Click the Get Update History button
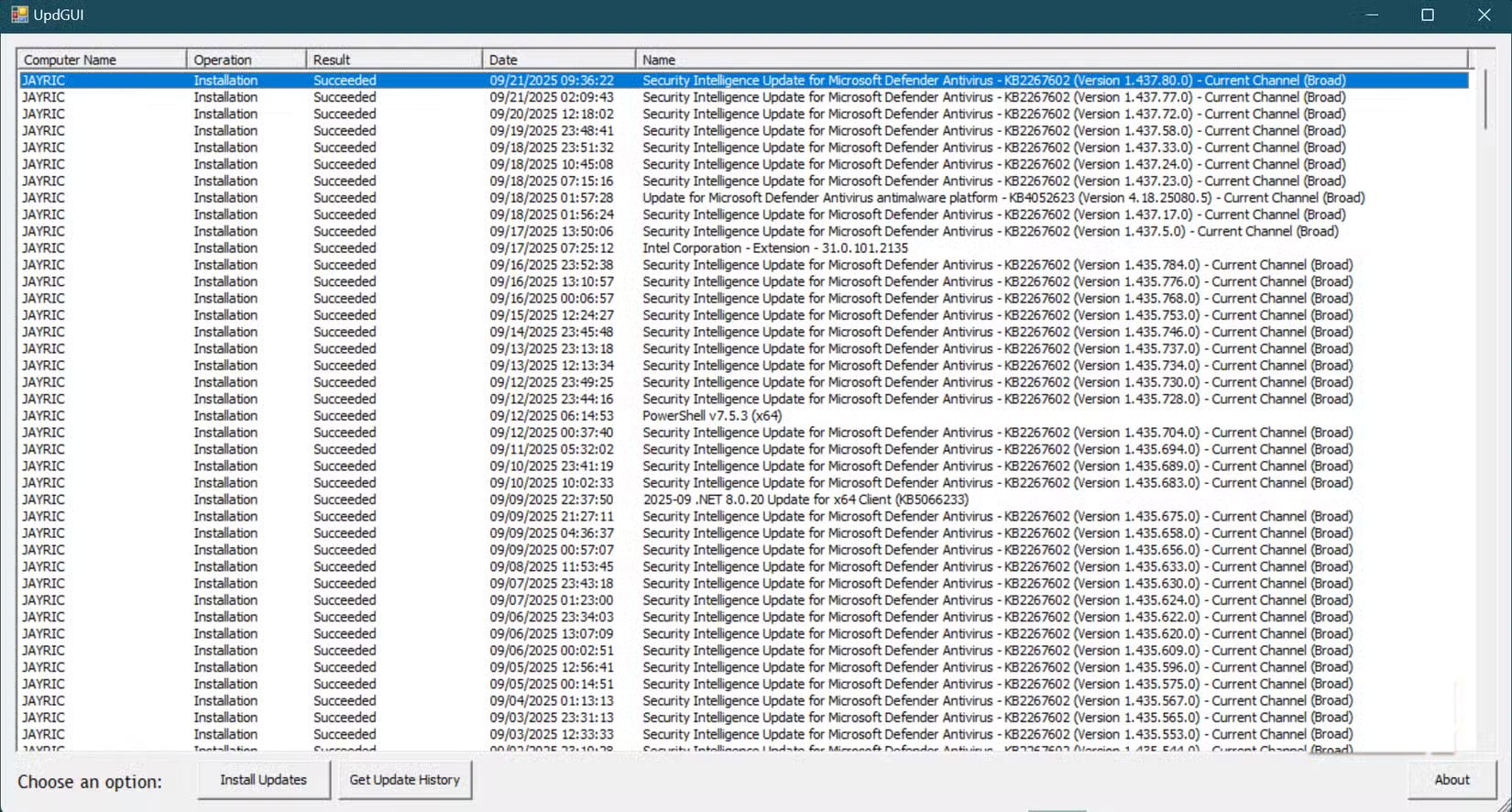The height and width of the screenshot is (812, 1512). pos(405,780)
